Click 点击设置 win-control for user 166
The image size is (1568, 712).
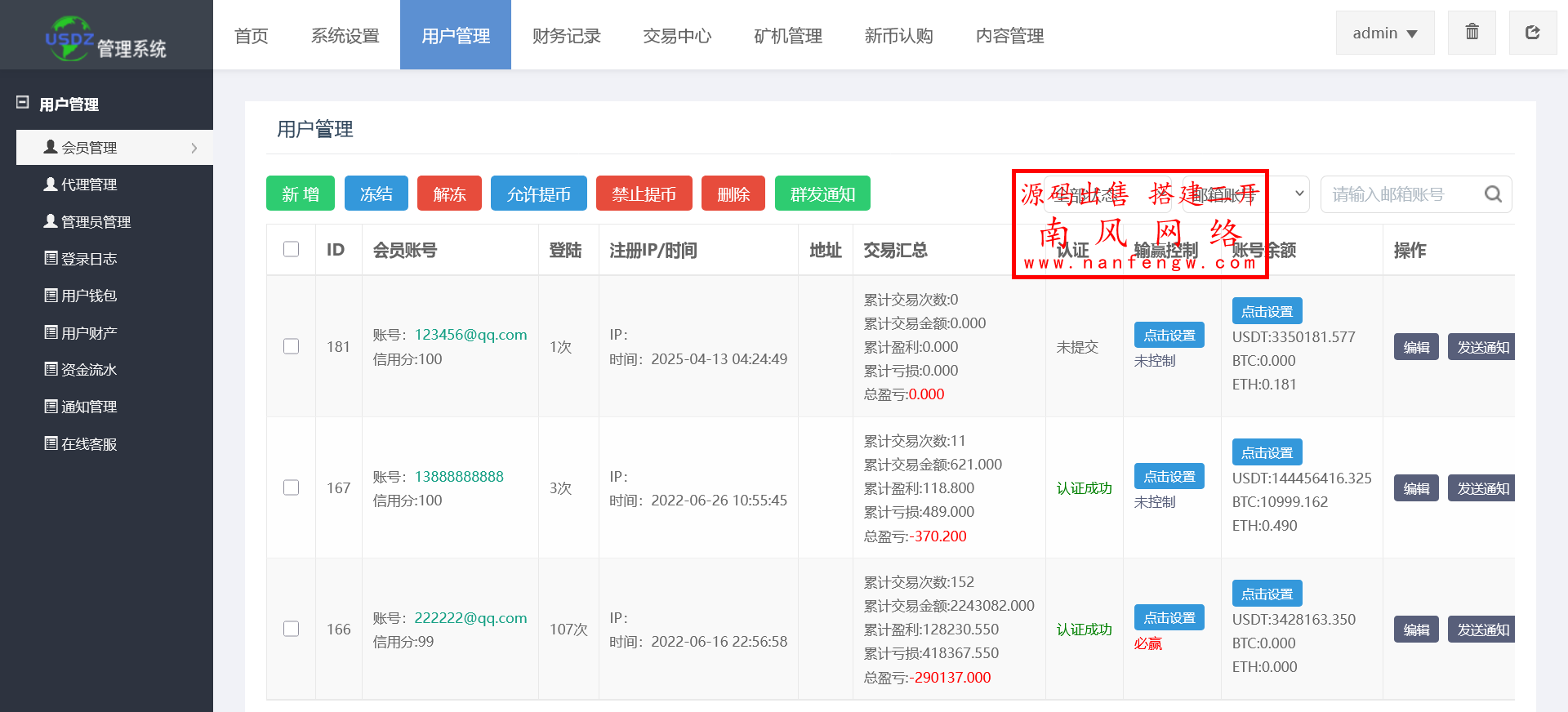[1169, 617]
